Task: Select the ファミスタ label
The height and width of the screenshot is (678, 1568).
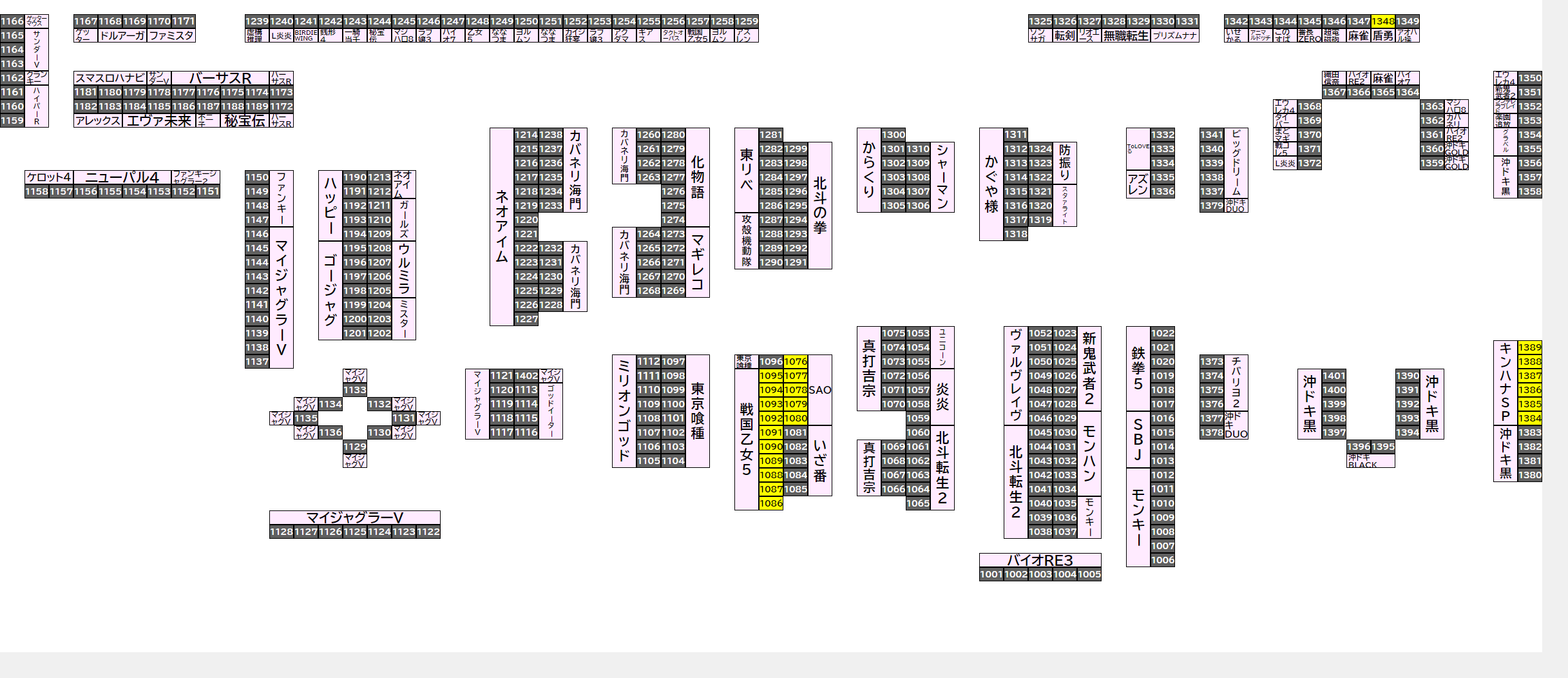Action: [171, 35]
